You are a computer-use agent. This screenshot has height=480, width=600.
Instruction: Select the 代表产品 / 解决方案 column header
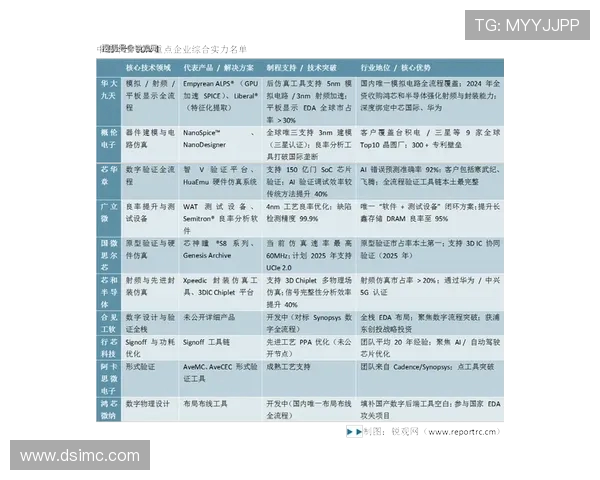click(218, 68)
